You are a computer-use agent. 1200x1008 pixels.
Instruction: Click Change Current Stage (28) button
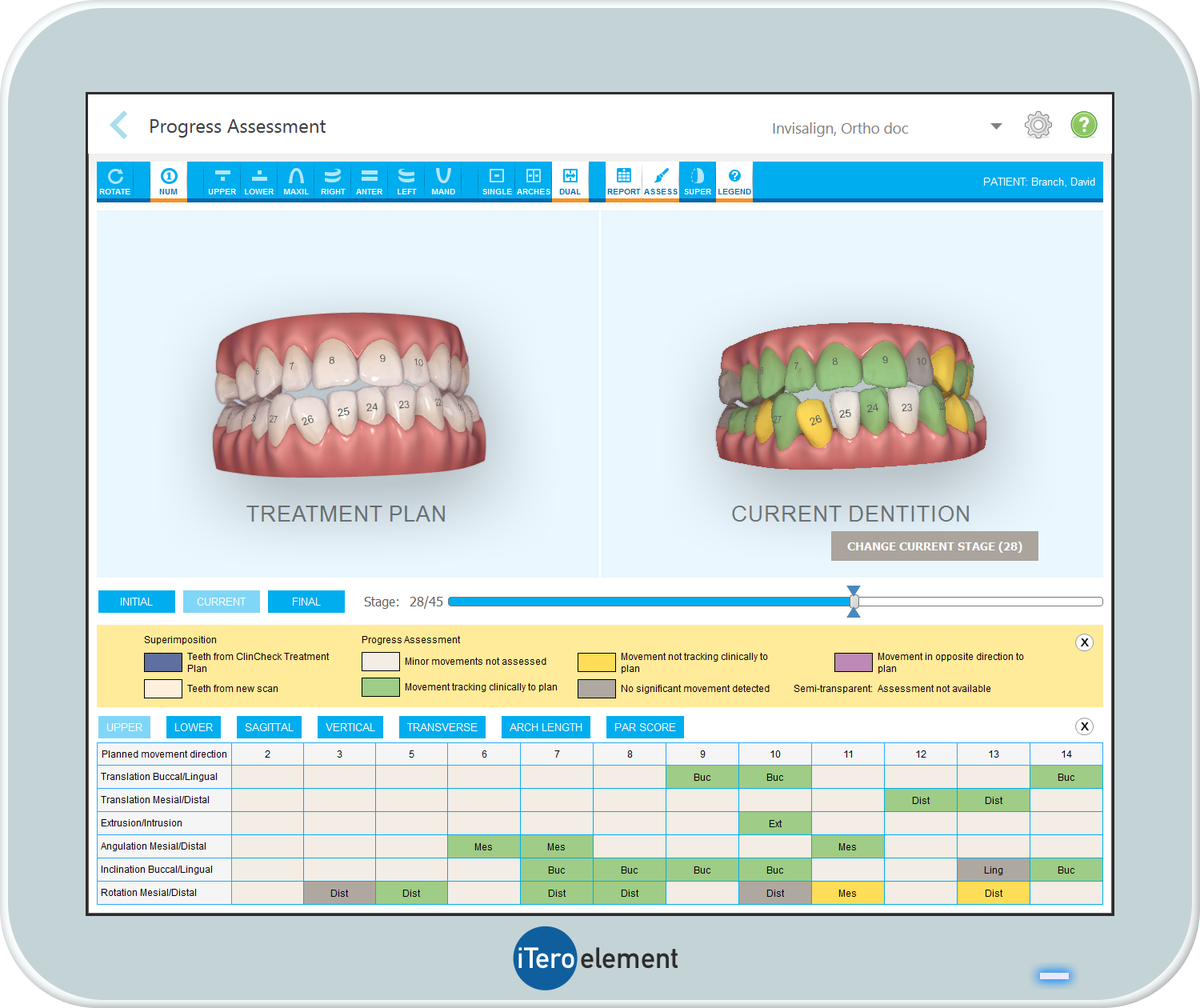934,546
